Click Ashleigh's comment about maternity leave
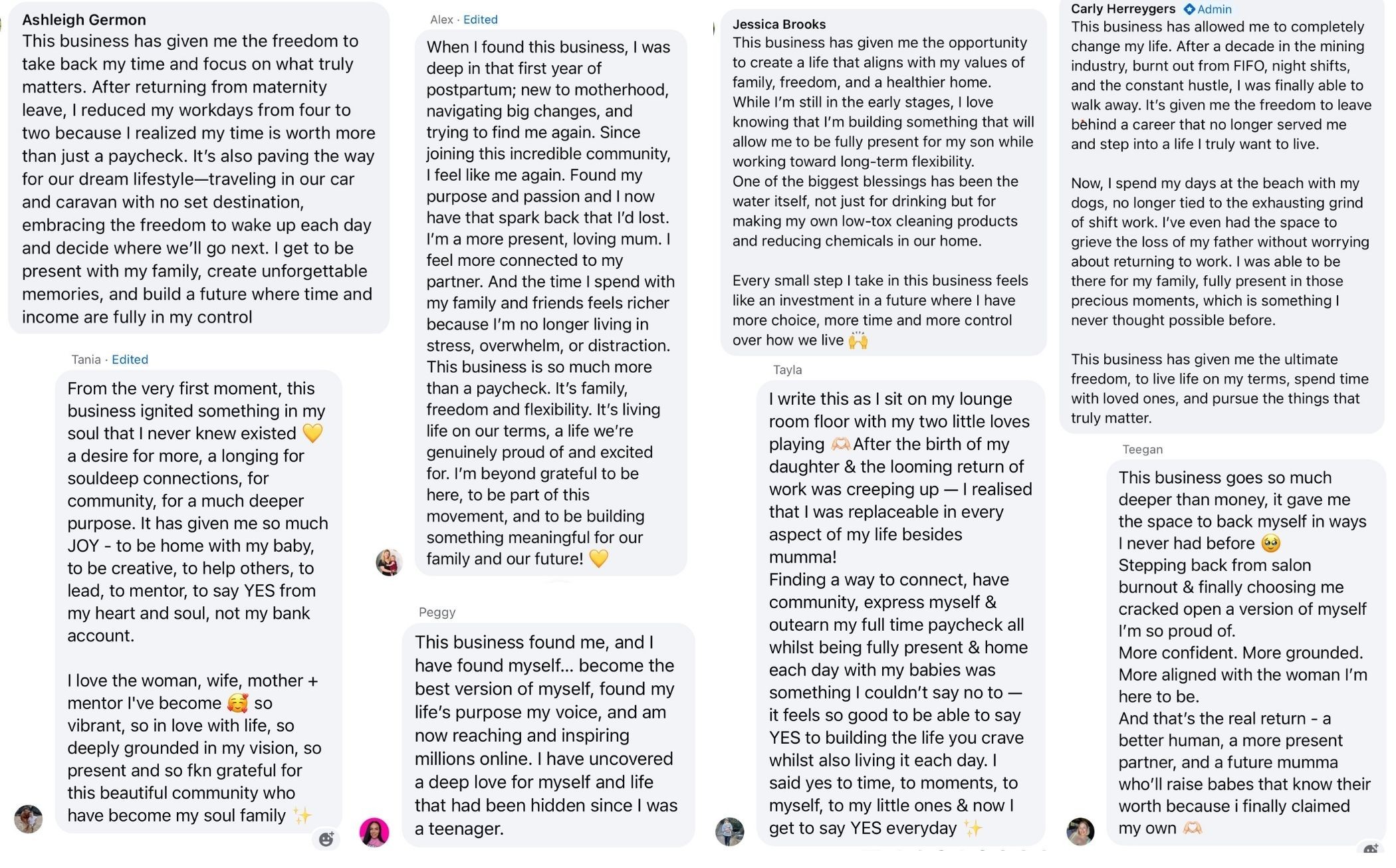 pyautogui.click(x=199, y=167)
